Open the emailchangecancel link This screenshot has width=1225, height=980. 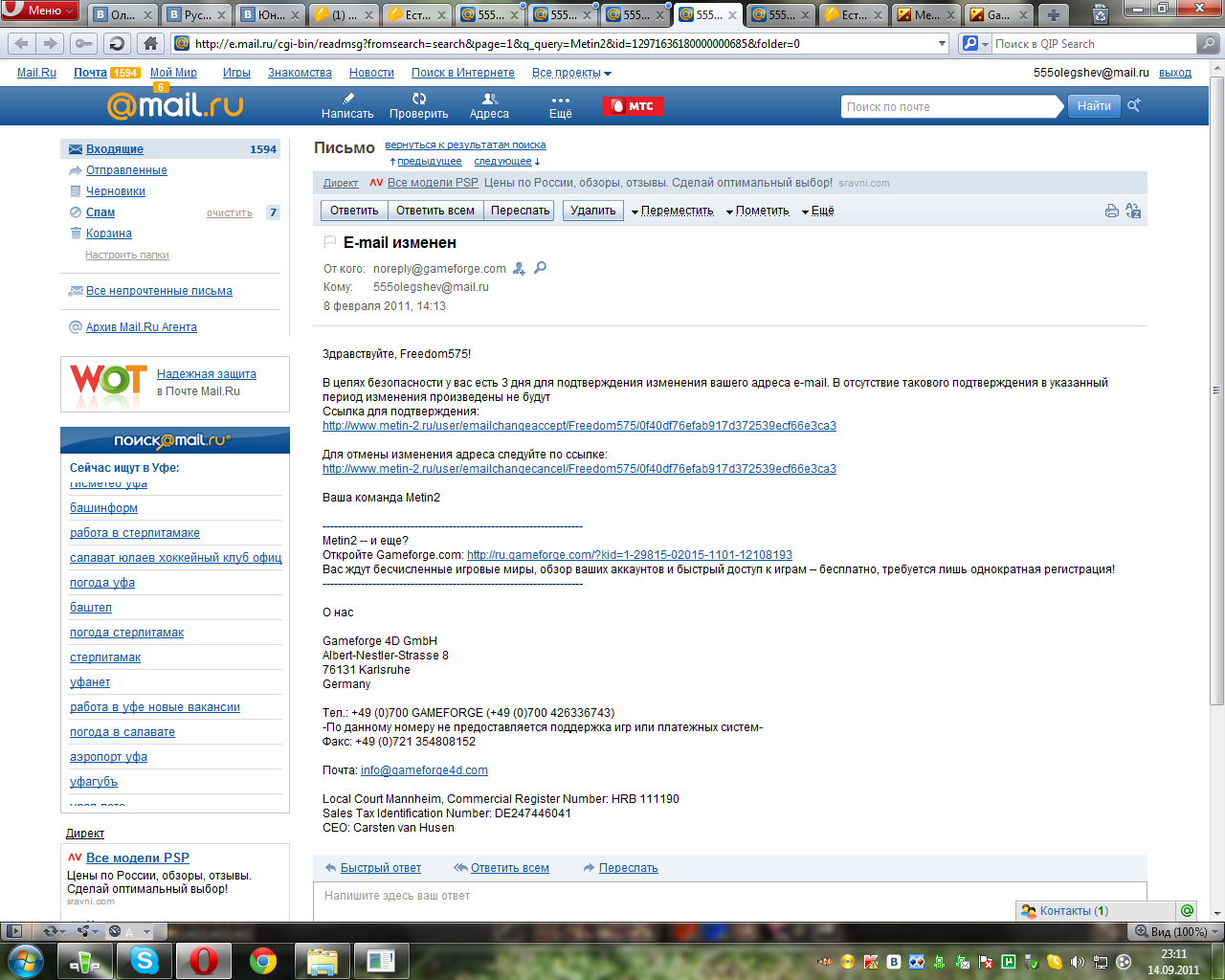[579, 469]
